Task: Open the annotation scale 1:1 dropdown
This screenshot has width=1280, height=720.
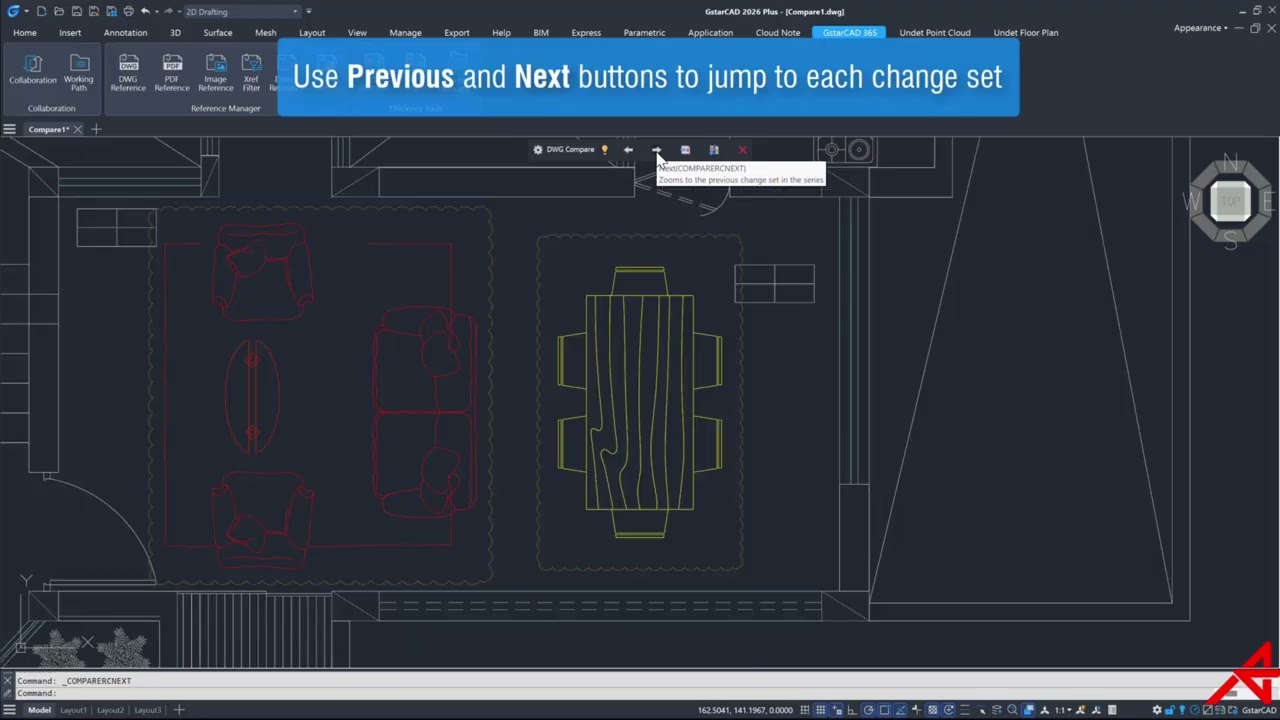Action: point(1064,710)
